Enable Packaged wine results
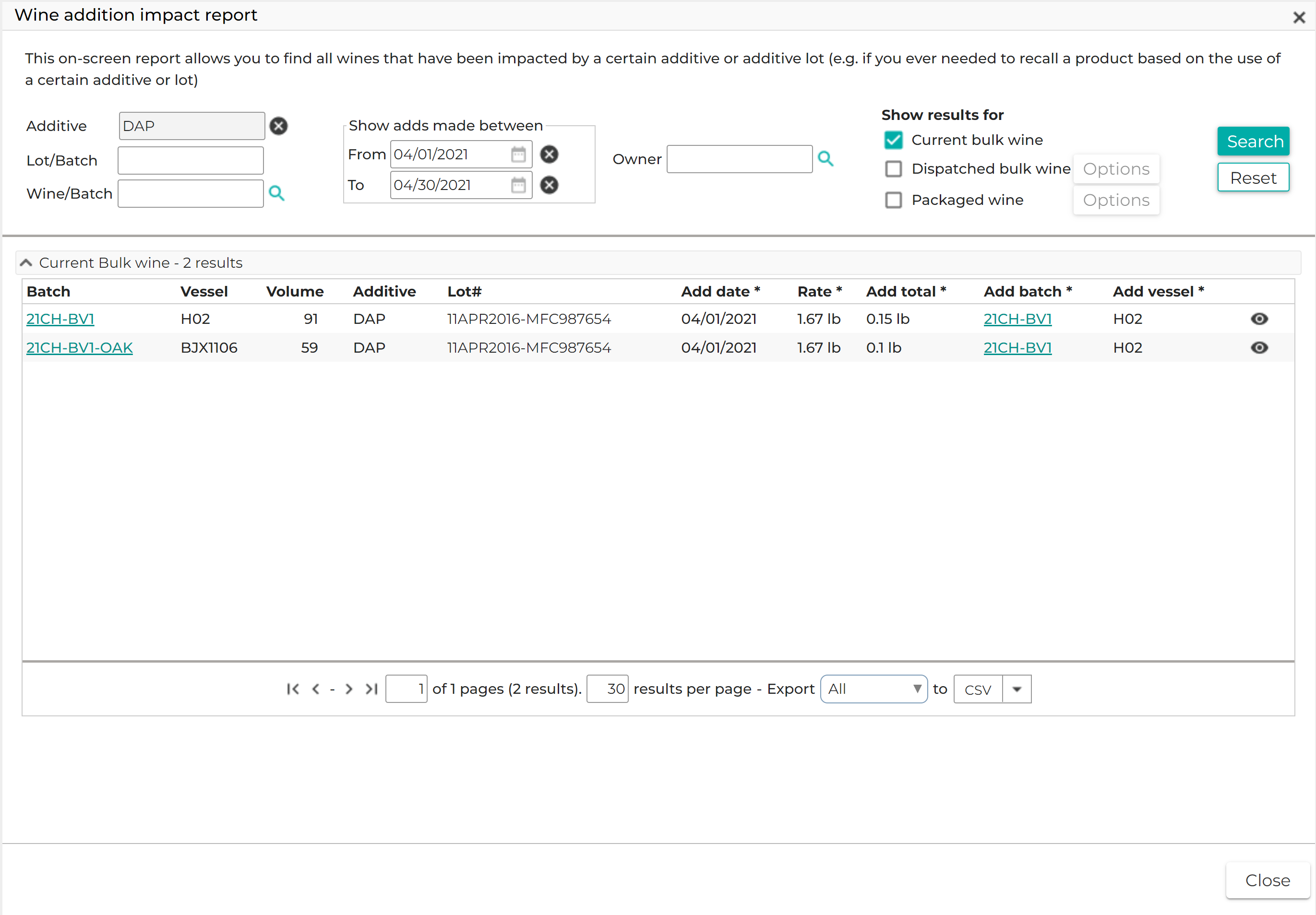 click(x=893, y=201)
